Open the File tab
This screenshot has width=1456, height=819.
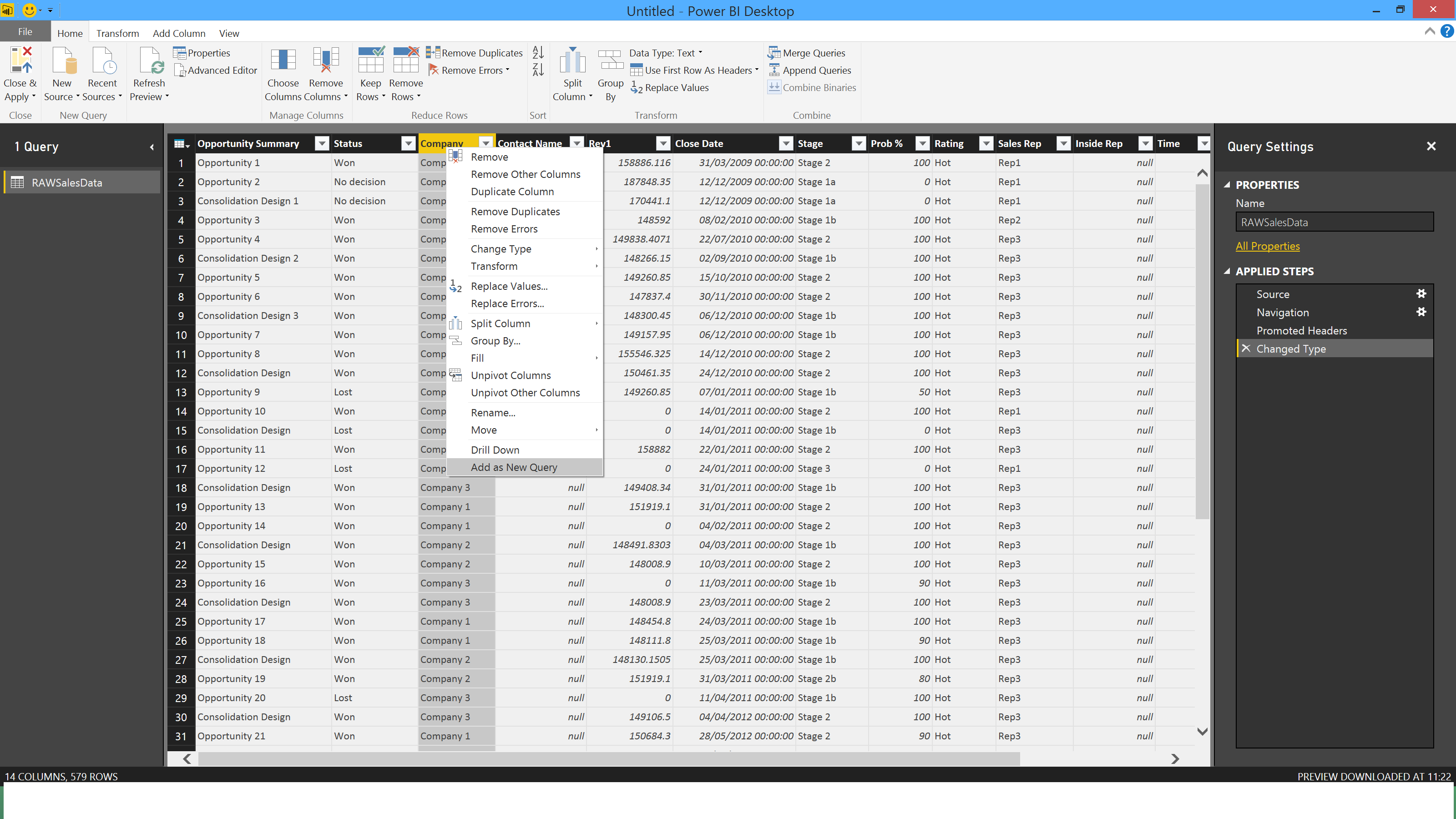coord(25,32)
